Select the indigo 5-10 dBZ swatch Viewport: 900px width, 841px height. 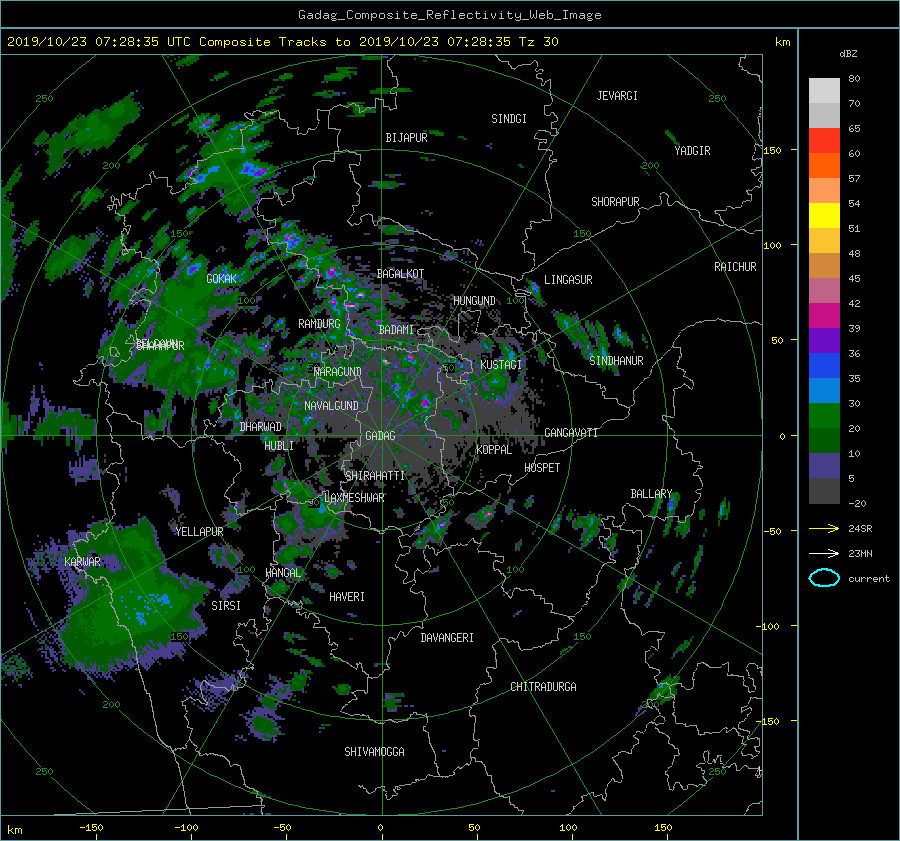click(824, 466)
